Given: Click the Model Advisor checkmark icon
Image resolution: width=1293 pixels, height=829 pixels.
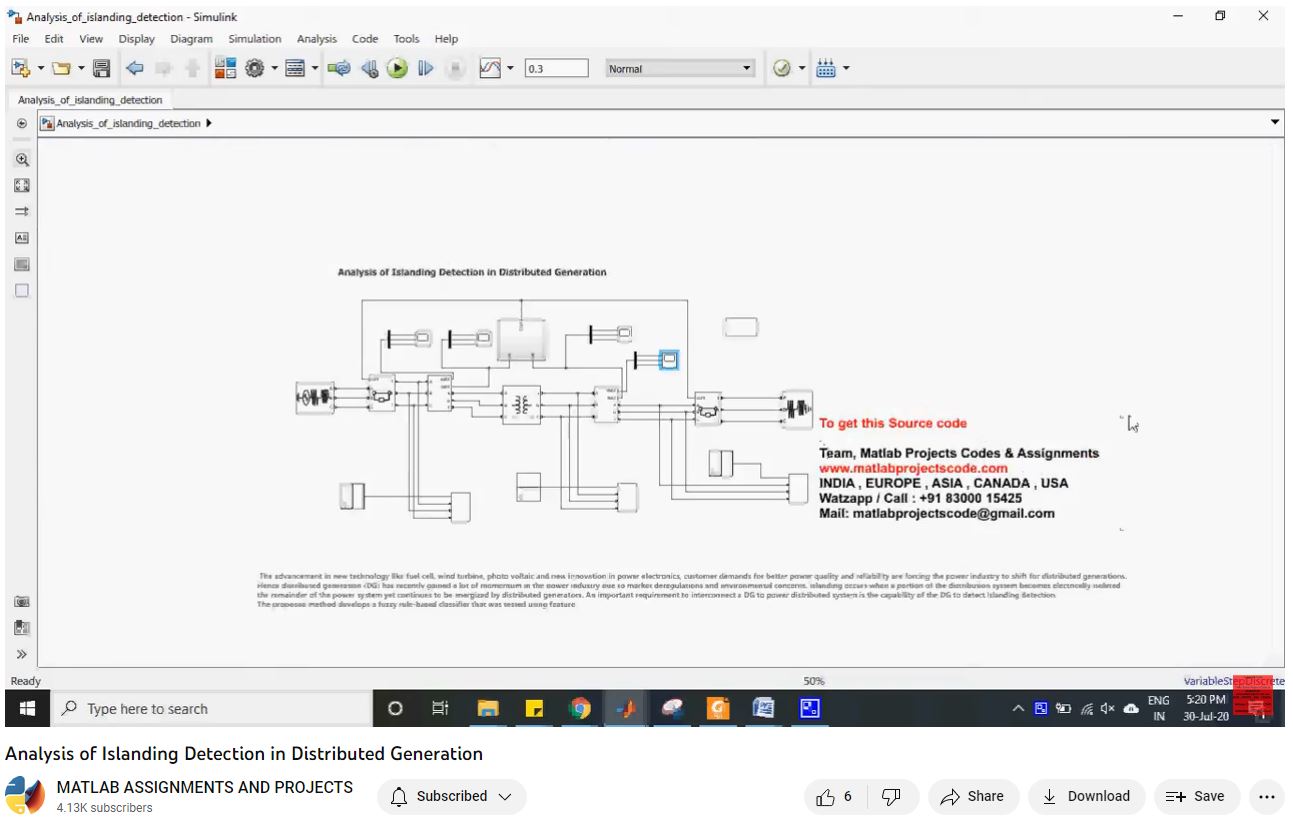Looking at the screenshot, I should coord(782,68).
